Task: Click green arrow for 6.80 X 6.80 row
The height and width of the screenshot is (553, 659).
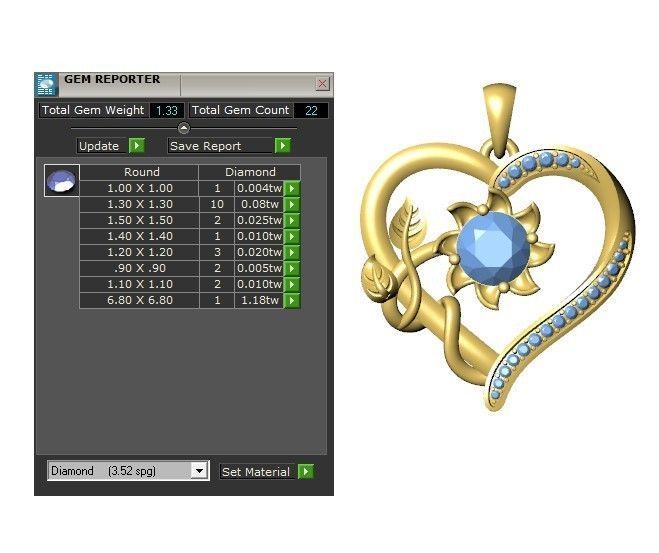Action: [x=292, y=300]
